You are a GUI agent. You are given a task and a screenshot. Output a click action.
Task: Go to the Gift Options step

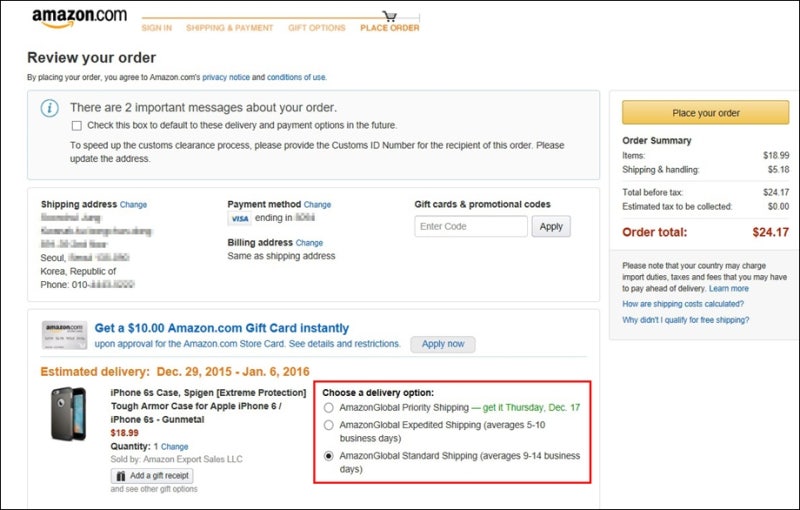tap(316, 28)
